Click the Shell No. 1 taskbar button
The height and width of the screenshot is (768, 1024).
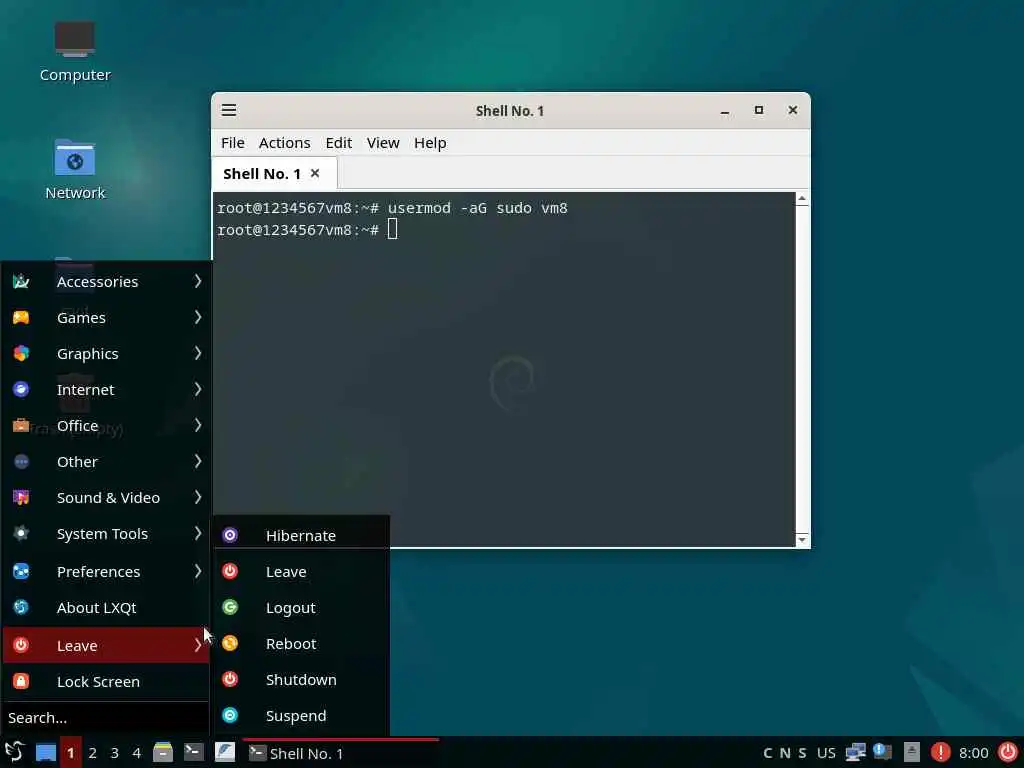coord(341,753)
